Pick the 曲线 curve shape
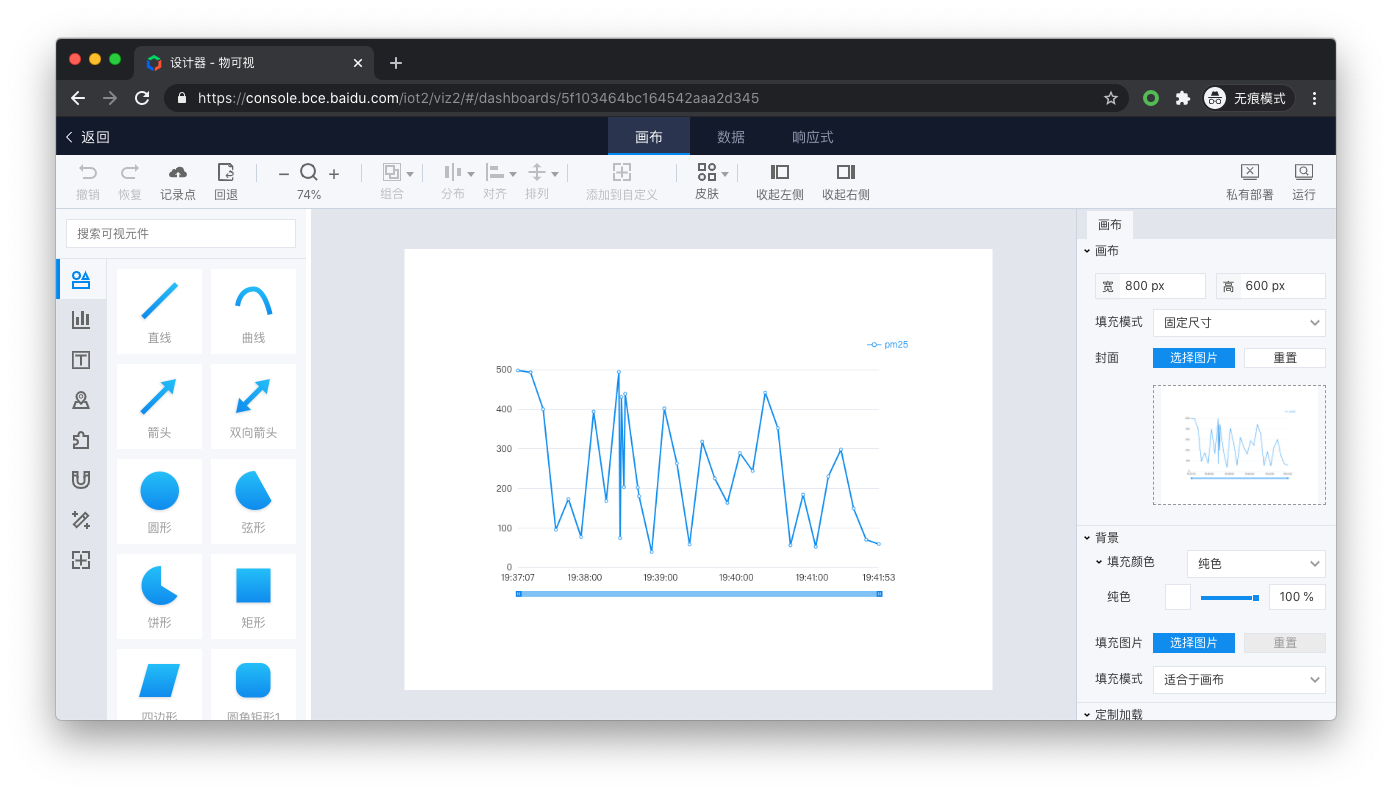Image resolution: width=1392 pixels, height=794 pixels. coord(254,311)
